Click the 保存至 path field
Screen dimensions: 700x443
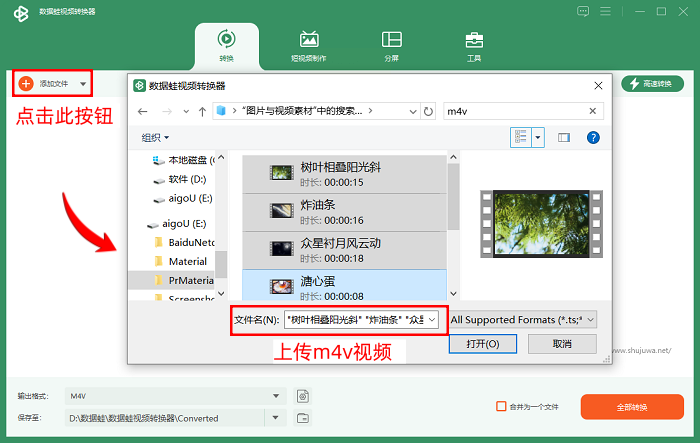pyautogui.click(x=165, y=418)
